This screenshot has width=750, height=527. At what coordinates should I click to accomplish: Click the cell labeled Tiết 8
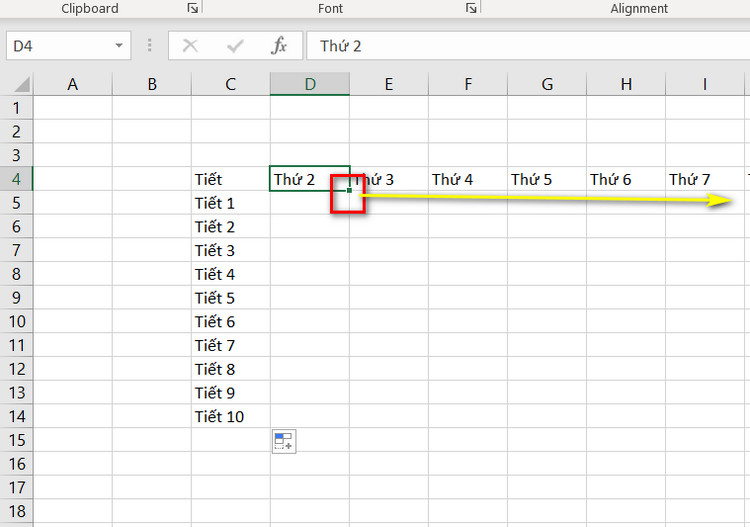pyautogui.click(x=231, y=369)
